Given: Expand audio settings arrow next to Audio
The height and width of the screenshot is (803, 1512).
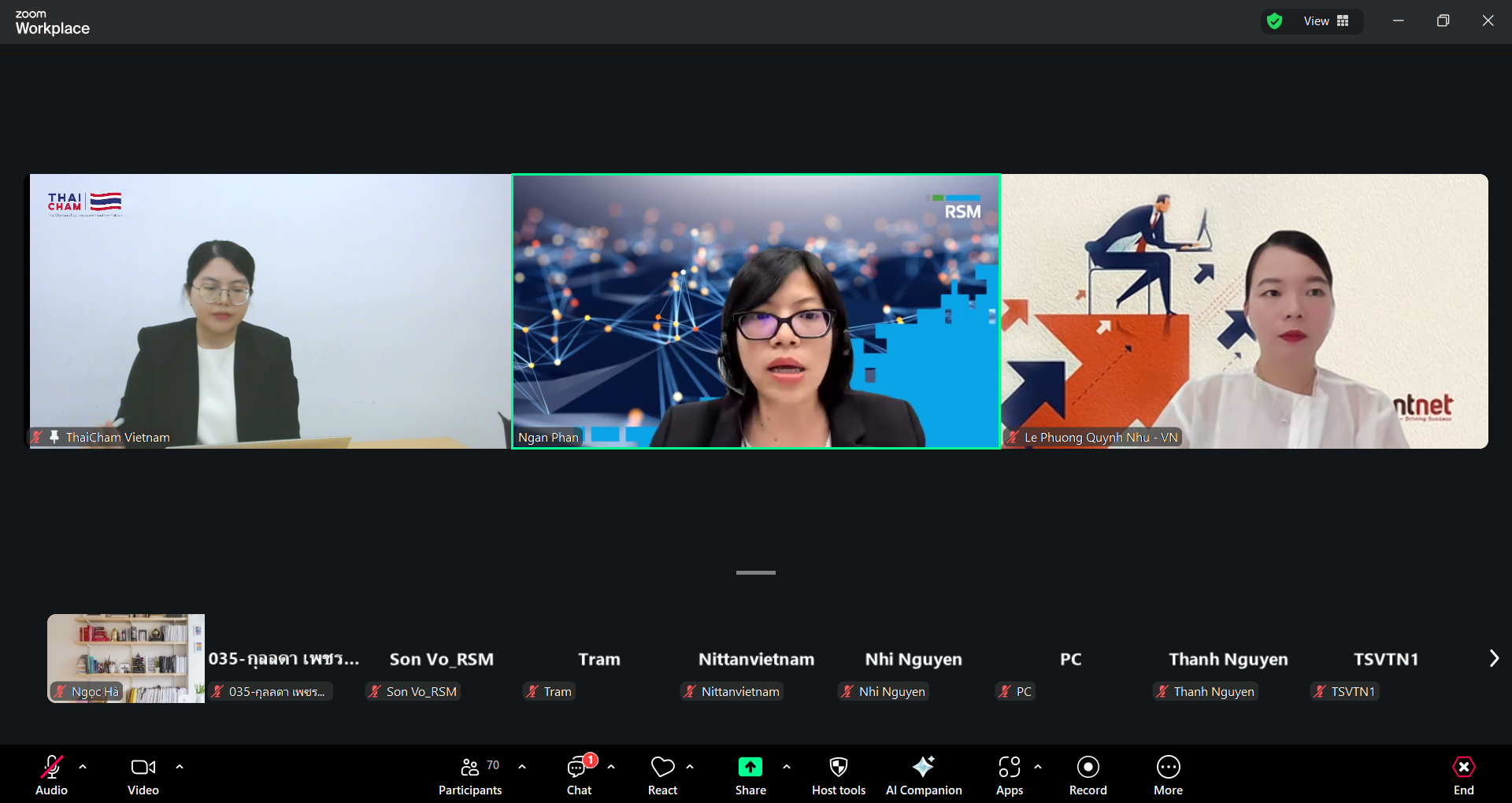Looking at the screenshot, I should 83,766.
